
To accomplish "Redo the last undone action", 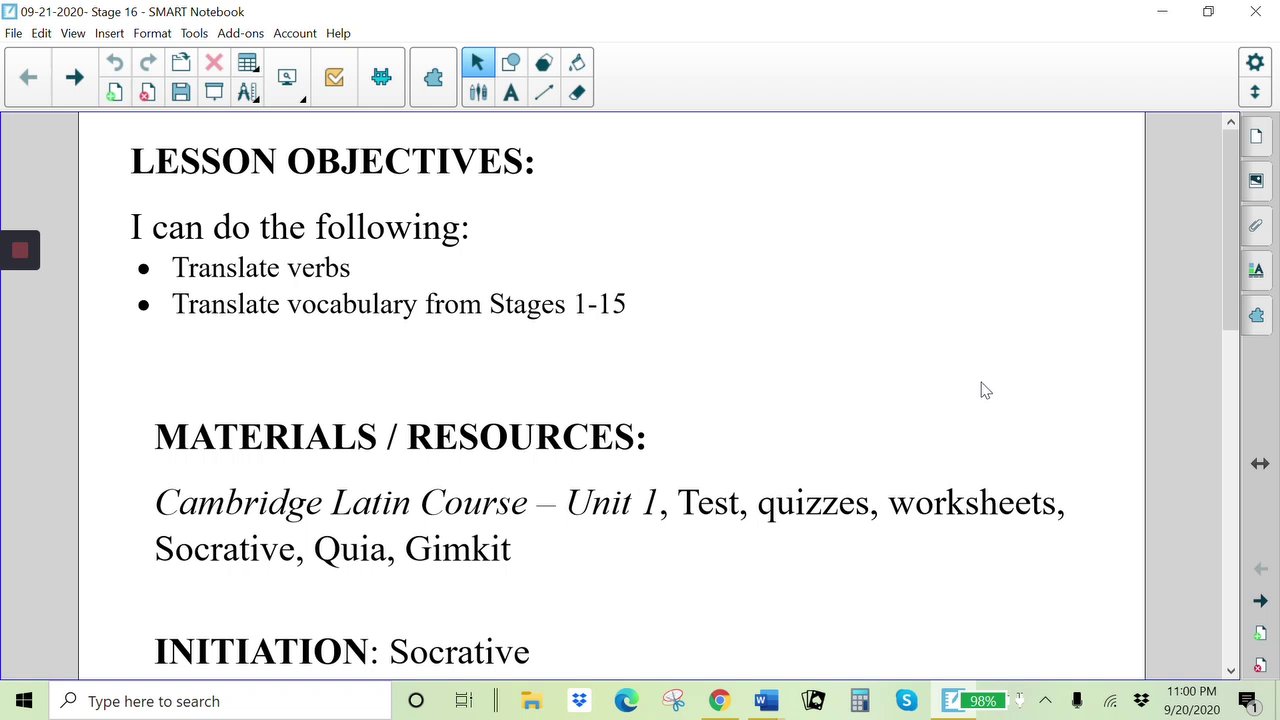I will 147,63.
